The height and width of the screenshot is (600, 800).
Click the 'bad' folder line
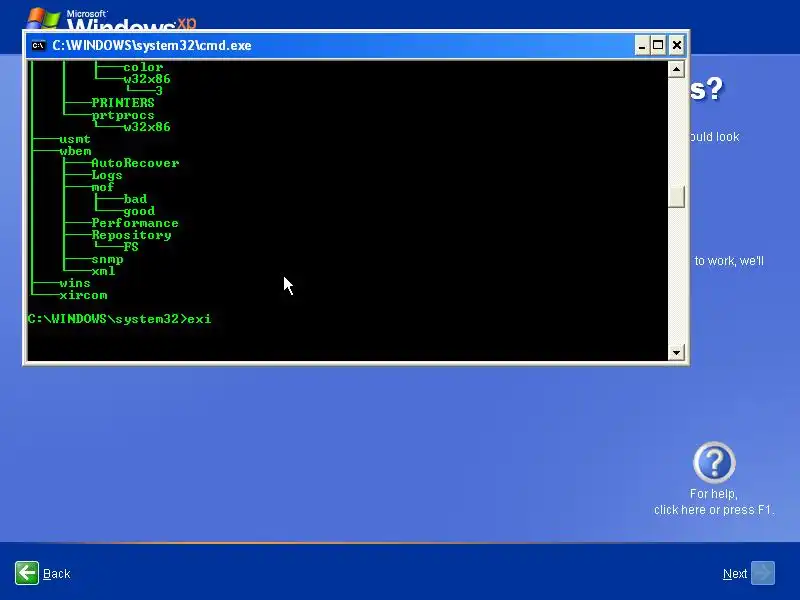click(135, 199)
